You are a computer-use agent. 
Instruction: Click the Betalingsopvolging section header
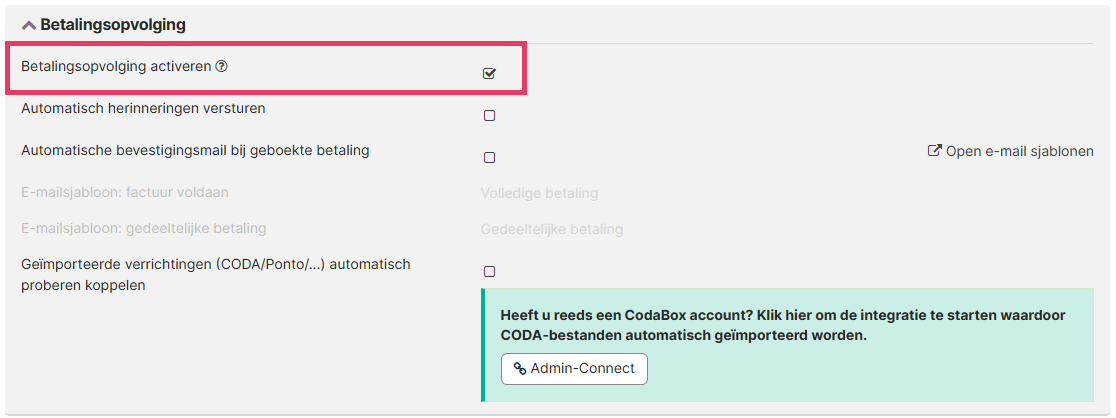click(x=112, y=24)
